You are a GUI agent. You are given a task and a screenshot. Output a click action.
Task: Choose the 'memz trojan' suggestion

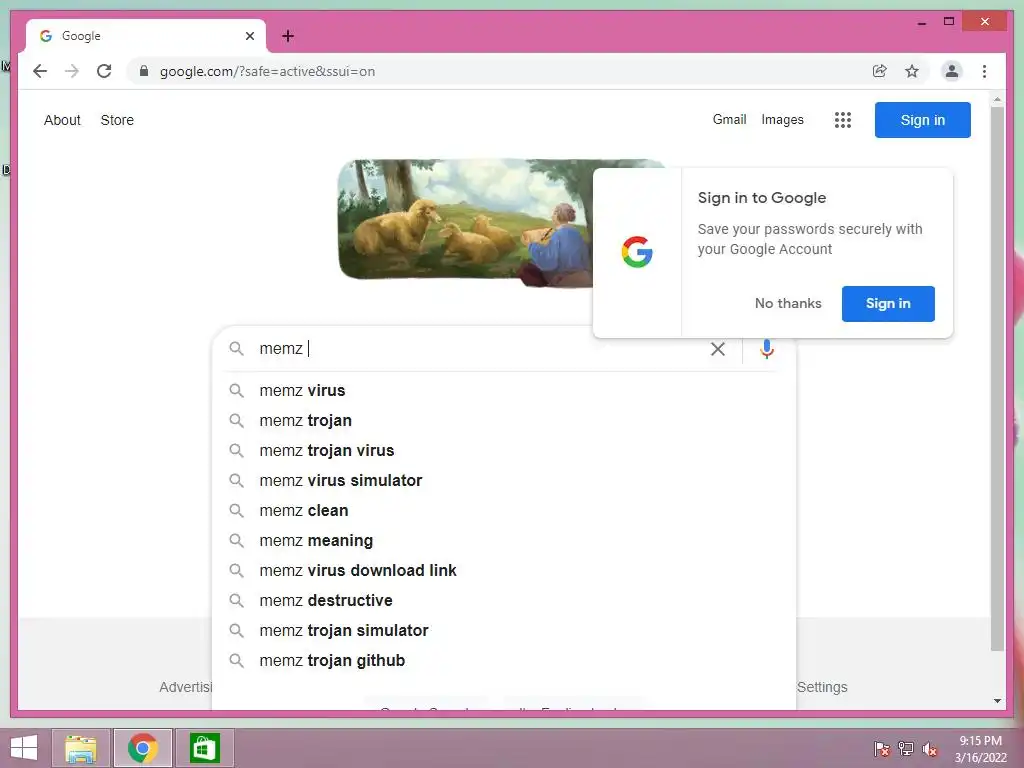click(x=504, y=421)
